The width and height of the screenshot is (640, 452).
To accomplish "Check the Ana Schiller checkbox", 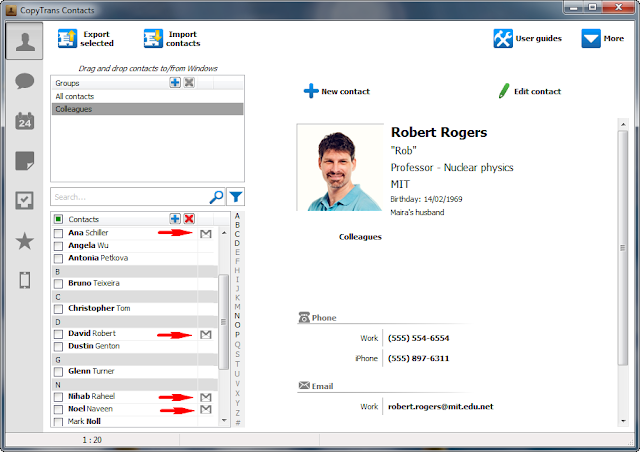I will 58,233.
